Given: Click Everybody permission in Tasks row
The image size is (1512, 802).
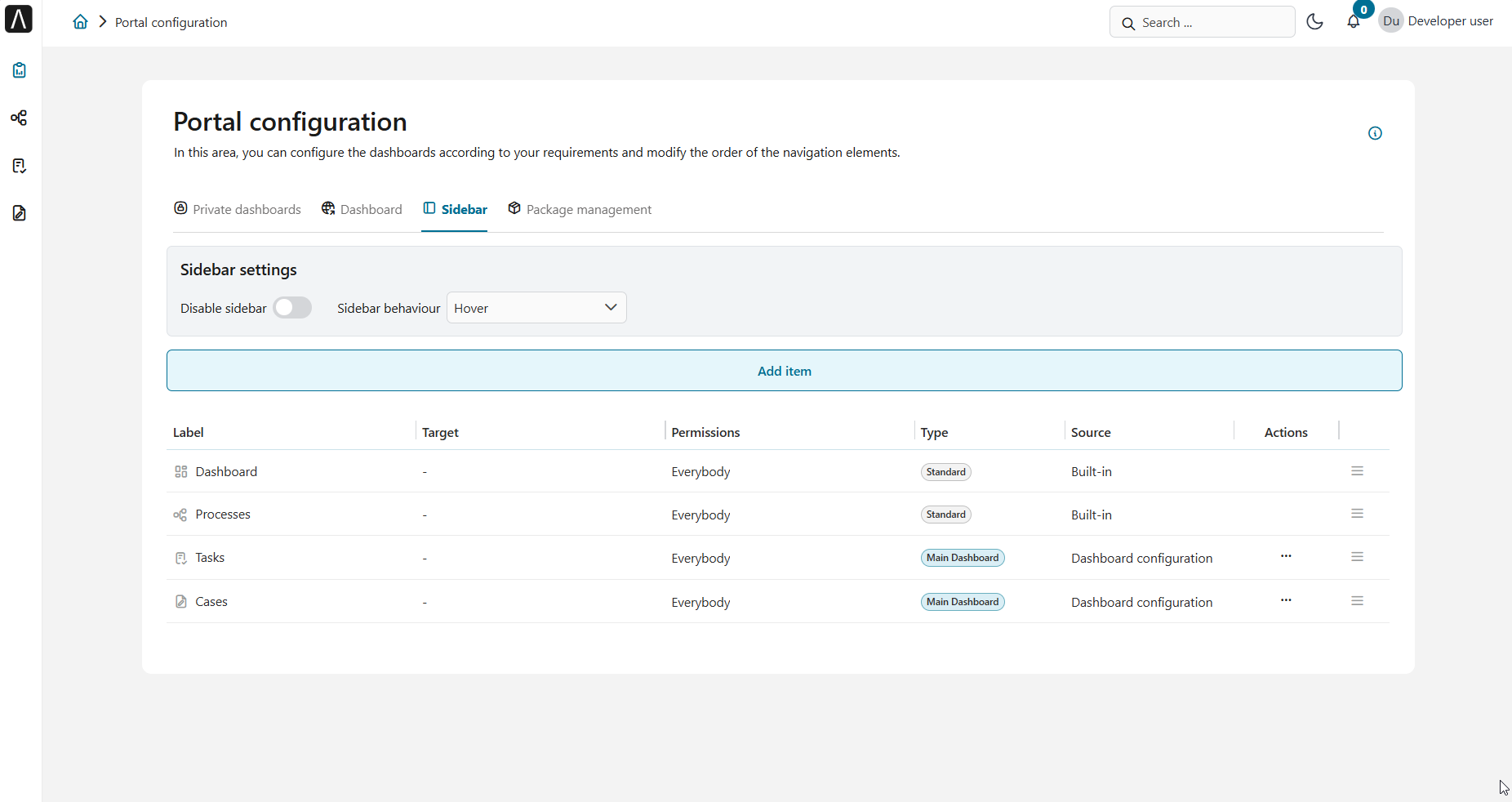Looking at the screenshot, I should (700, 559).
